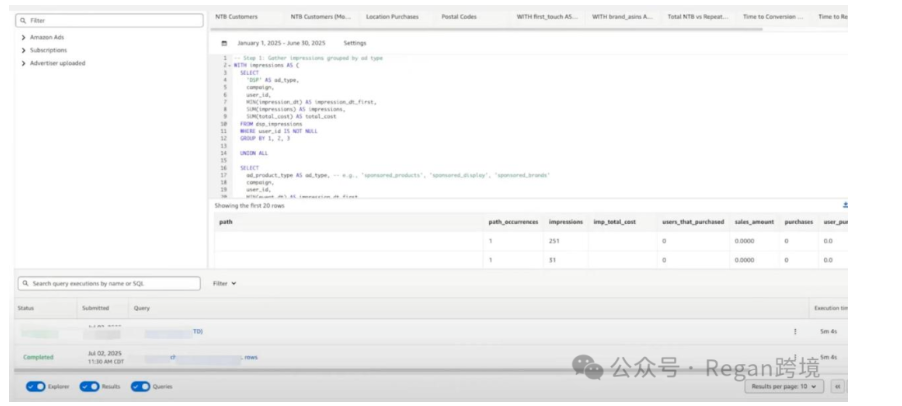The height and width of the screenshot is (406, 902).
Task: Expand the Subscriptions tree node
Action: tap(23, 50)
